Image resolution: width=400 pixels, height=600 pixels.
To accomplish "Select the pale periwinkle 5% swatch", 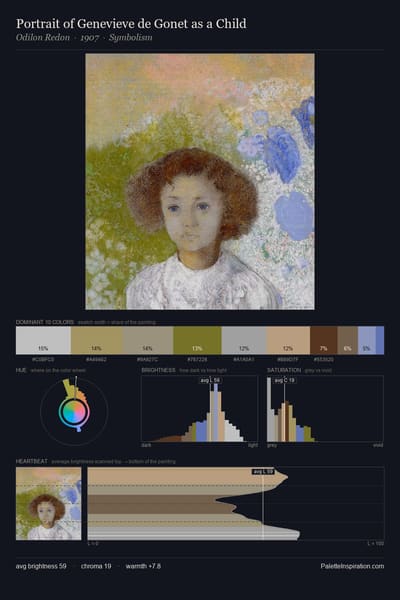I will coord(367,340).
